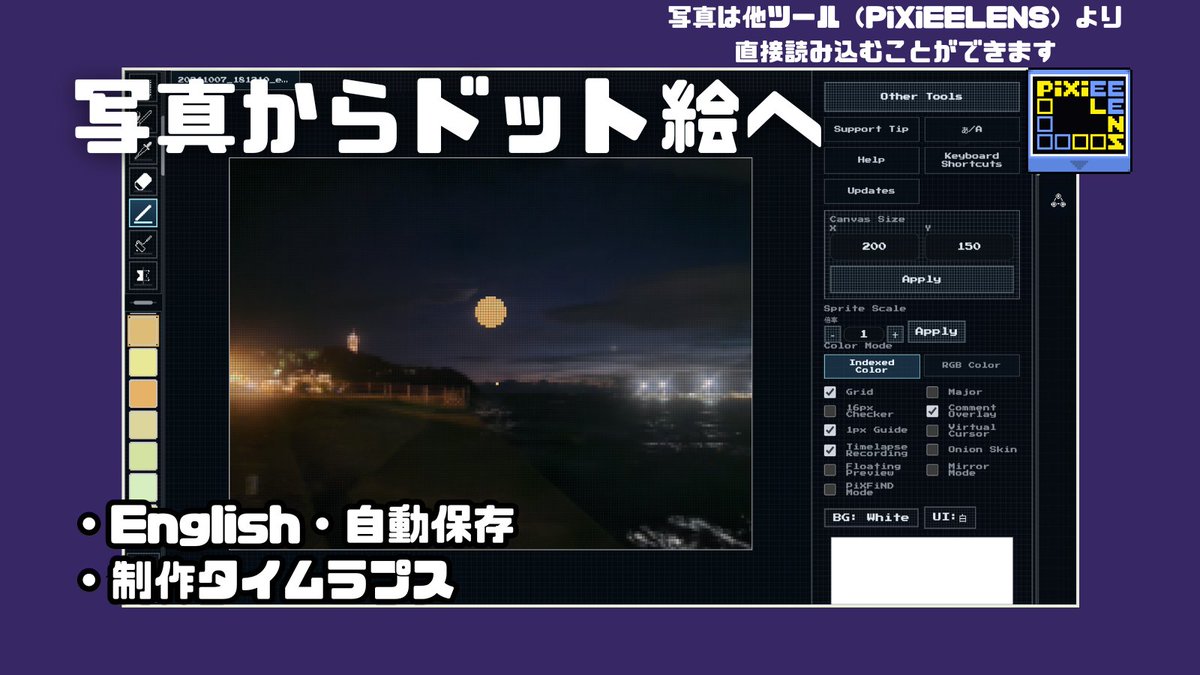Apply the Sprite Scale value
This screenshot has height=675, width=1200.
(x=936, y=332)
